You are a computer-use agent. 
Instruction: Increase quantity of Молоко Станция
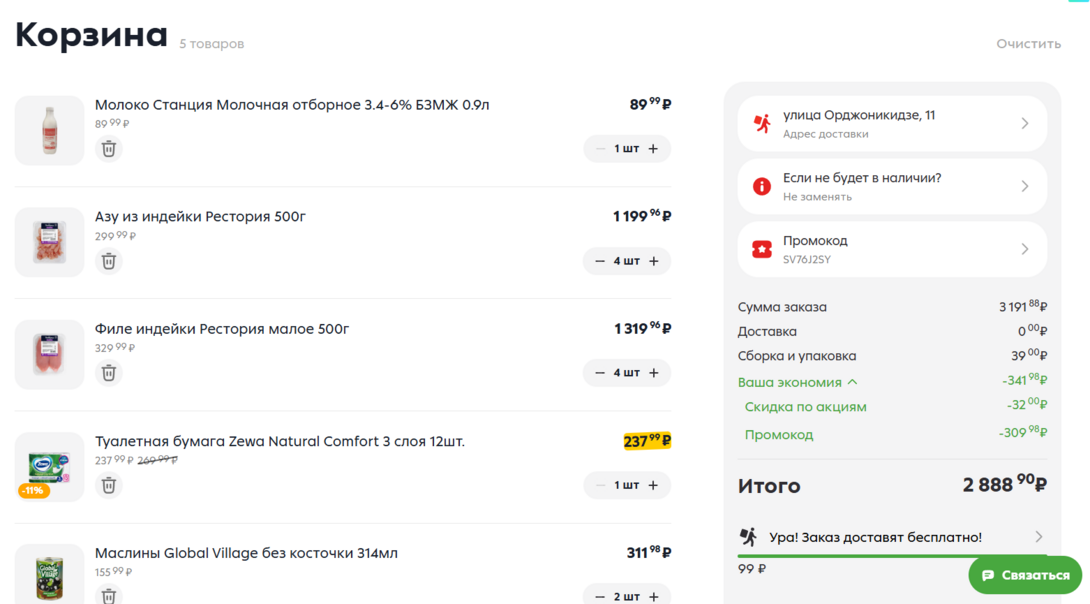[653, 148]
